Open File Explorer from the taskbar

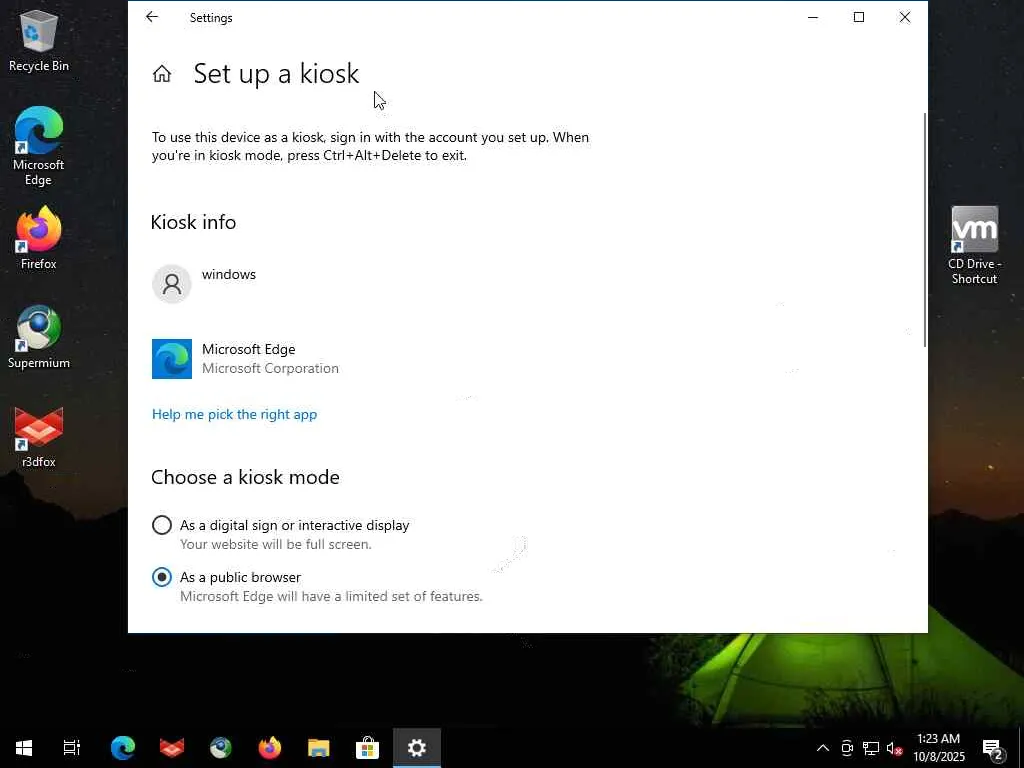point(319,748)
